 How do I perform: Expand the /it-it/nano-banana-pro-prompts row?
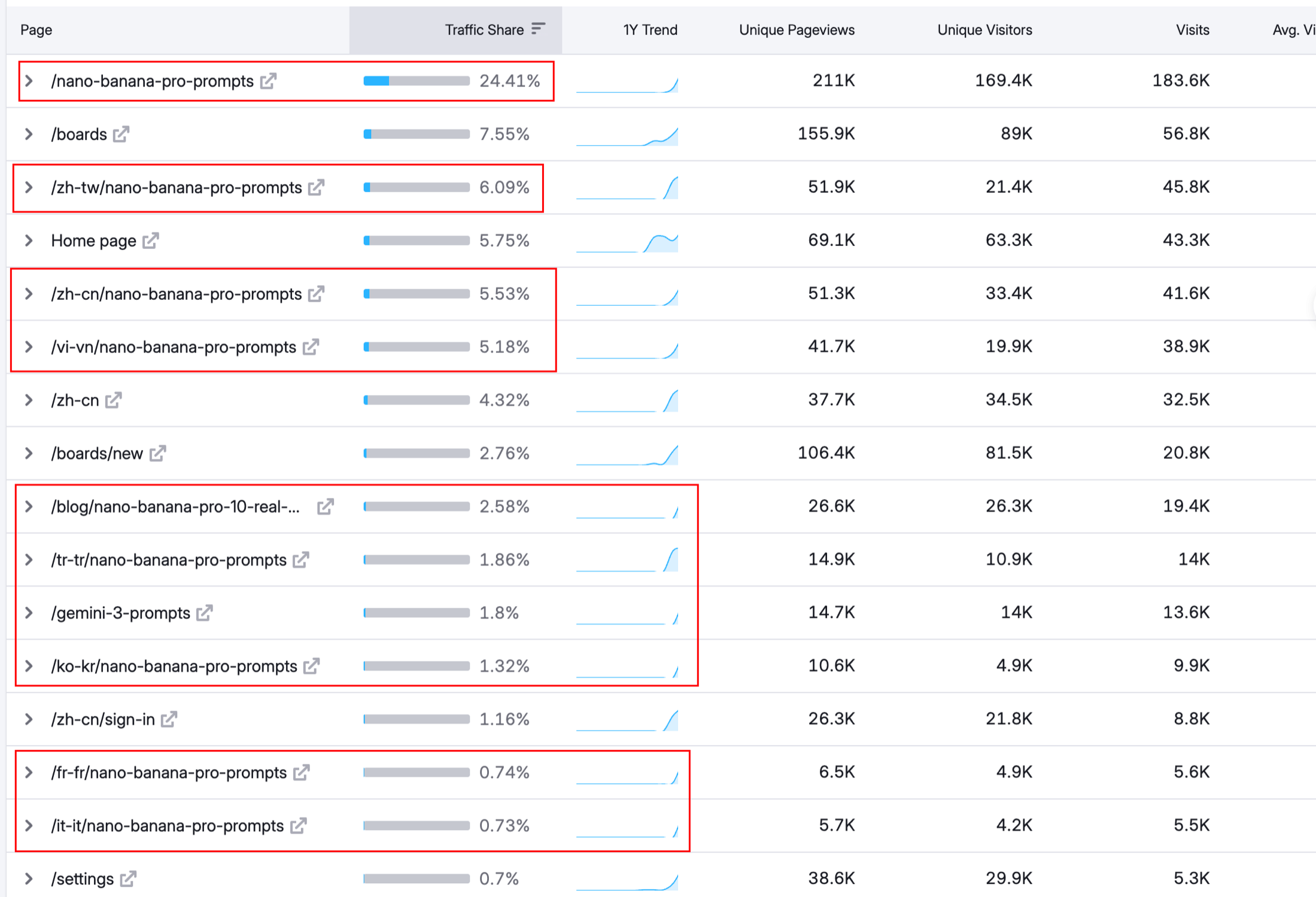tap(29, 826)
